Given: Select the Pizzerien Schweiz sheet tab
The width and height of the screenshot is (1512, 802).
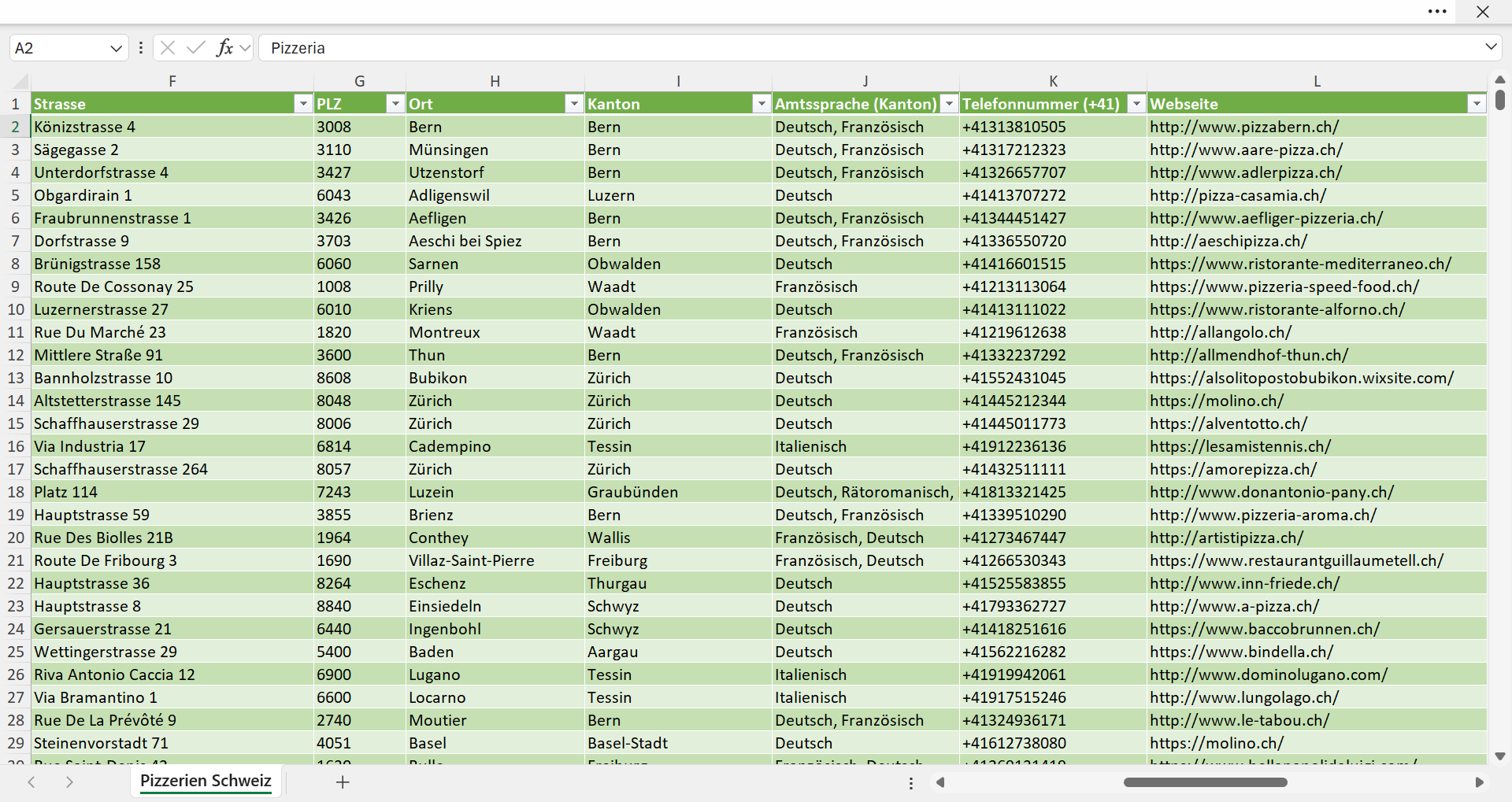Looking at the screenshot, I should pyautogui.click(x=206, y=781).
